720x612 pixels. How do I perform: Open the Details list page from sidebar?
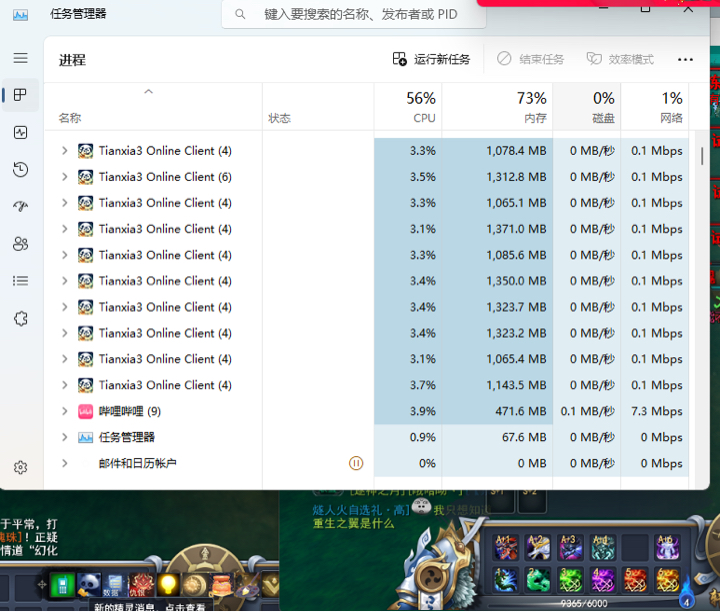coord(20,281)
